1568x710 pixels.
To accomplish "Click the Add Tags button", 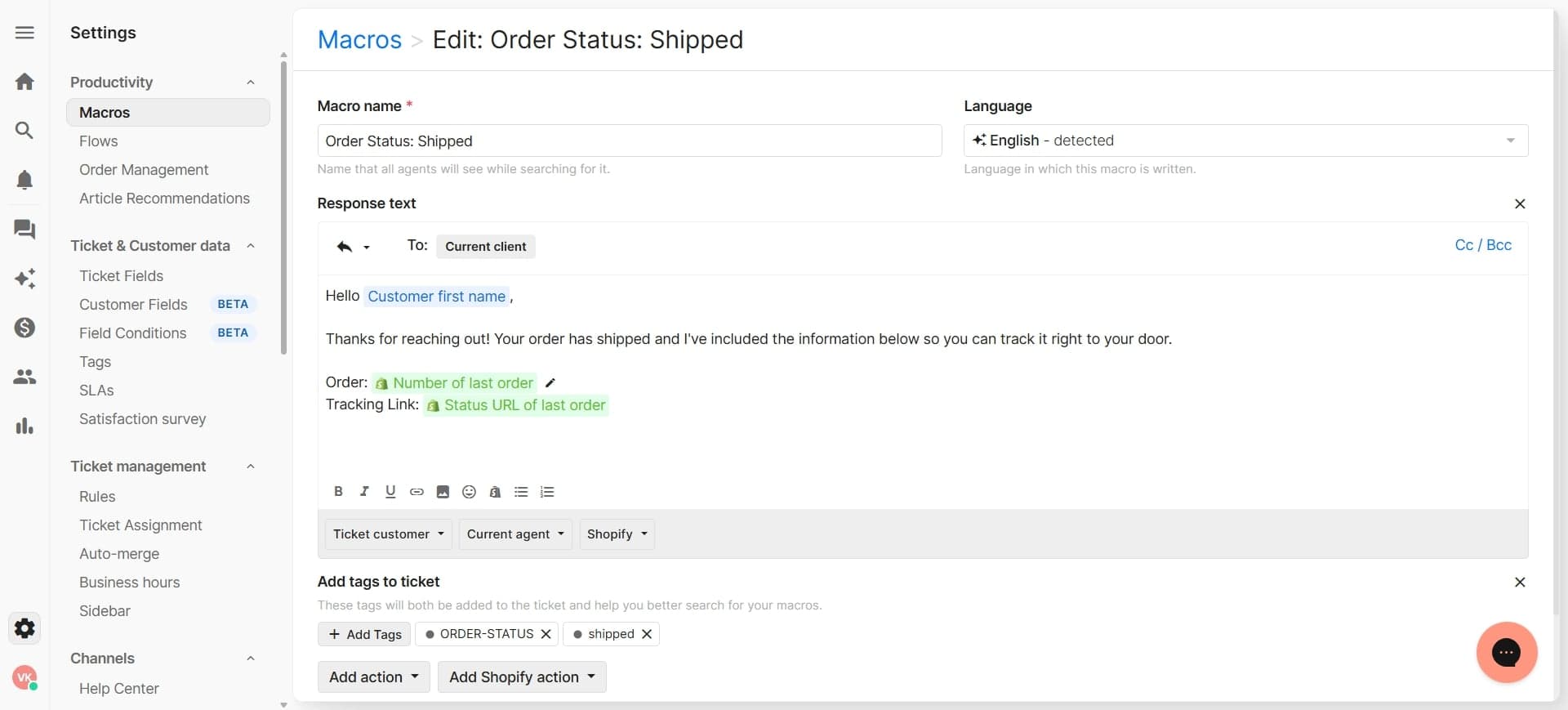I will pos(363,634).
